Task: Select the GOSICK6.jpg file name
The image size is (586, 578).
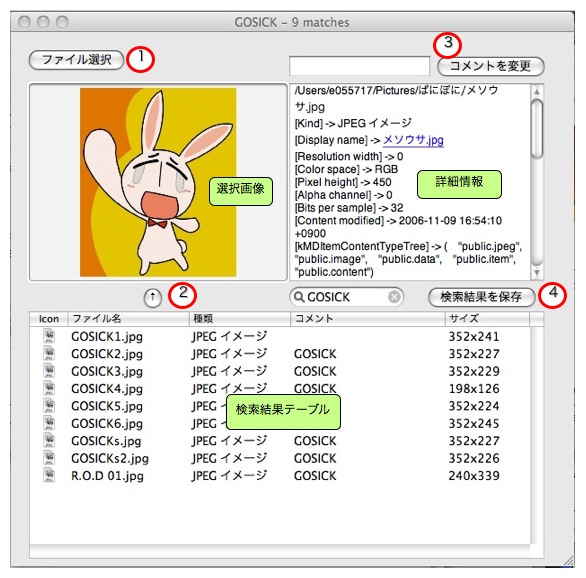Action: coord(107,424)
